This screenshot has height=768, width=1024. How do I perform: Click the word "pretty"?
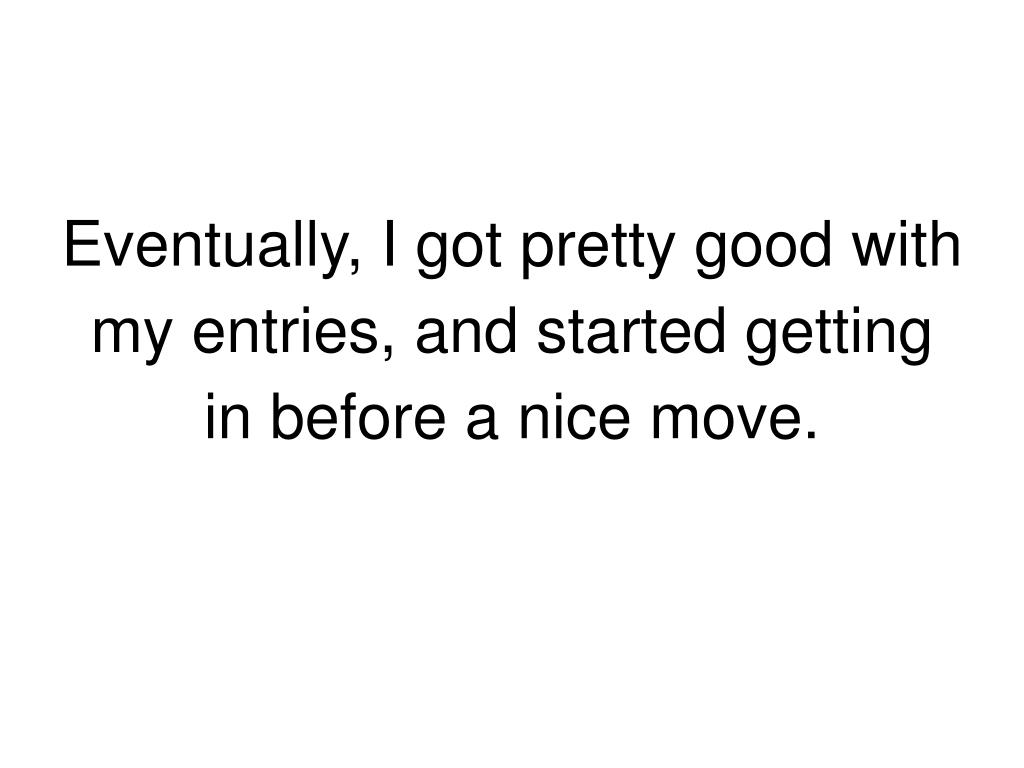coord(597,251)
